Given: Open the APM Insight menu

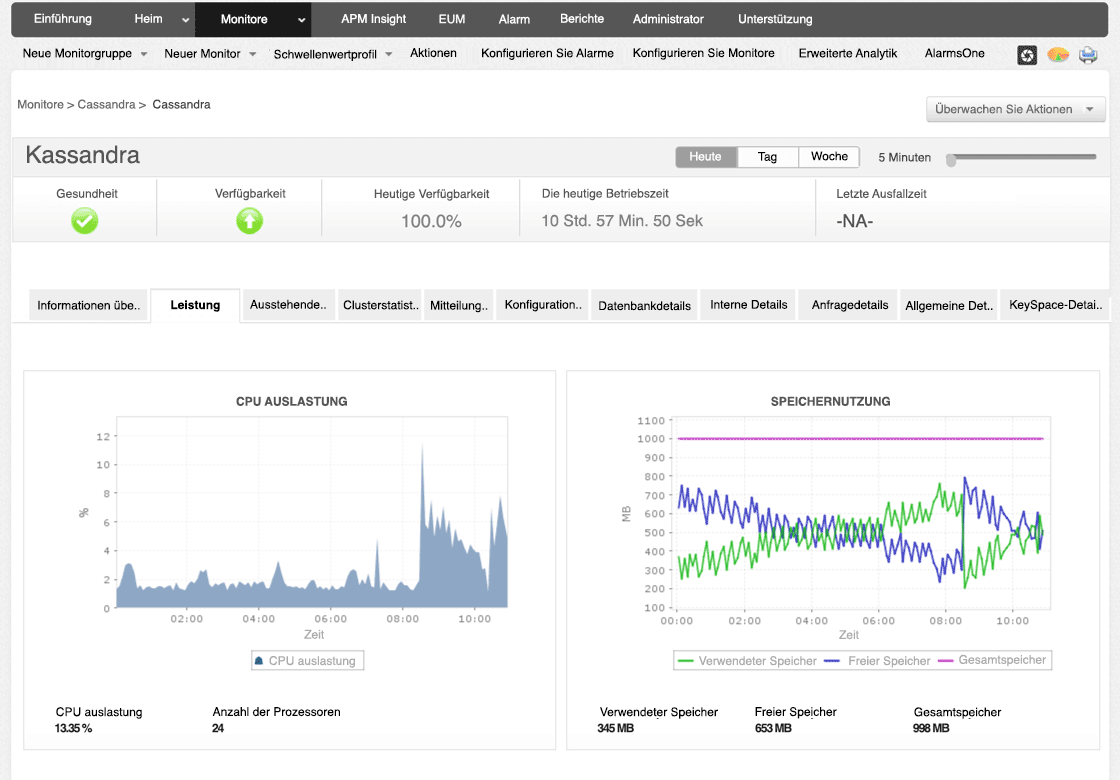Looking at the screenshot, I should coord(372,19).
